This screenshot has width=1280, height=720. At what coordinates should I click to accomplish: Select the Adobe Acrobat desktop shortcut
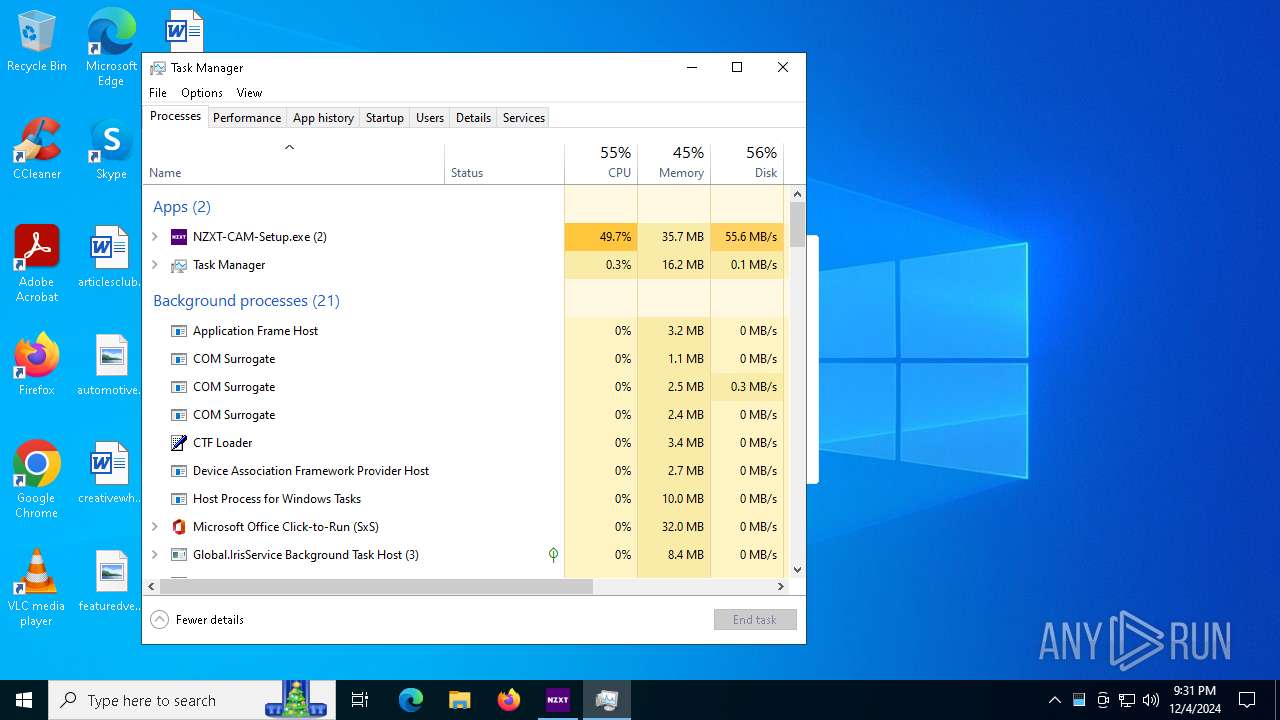[x=37, y=264]
